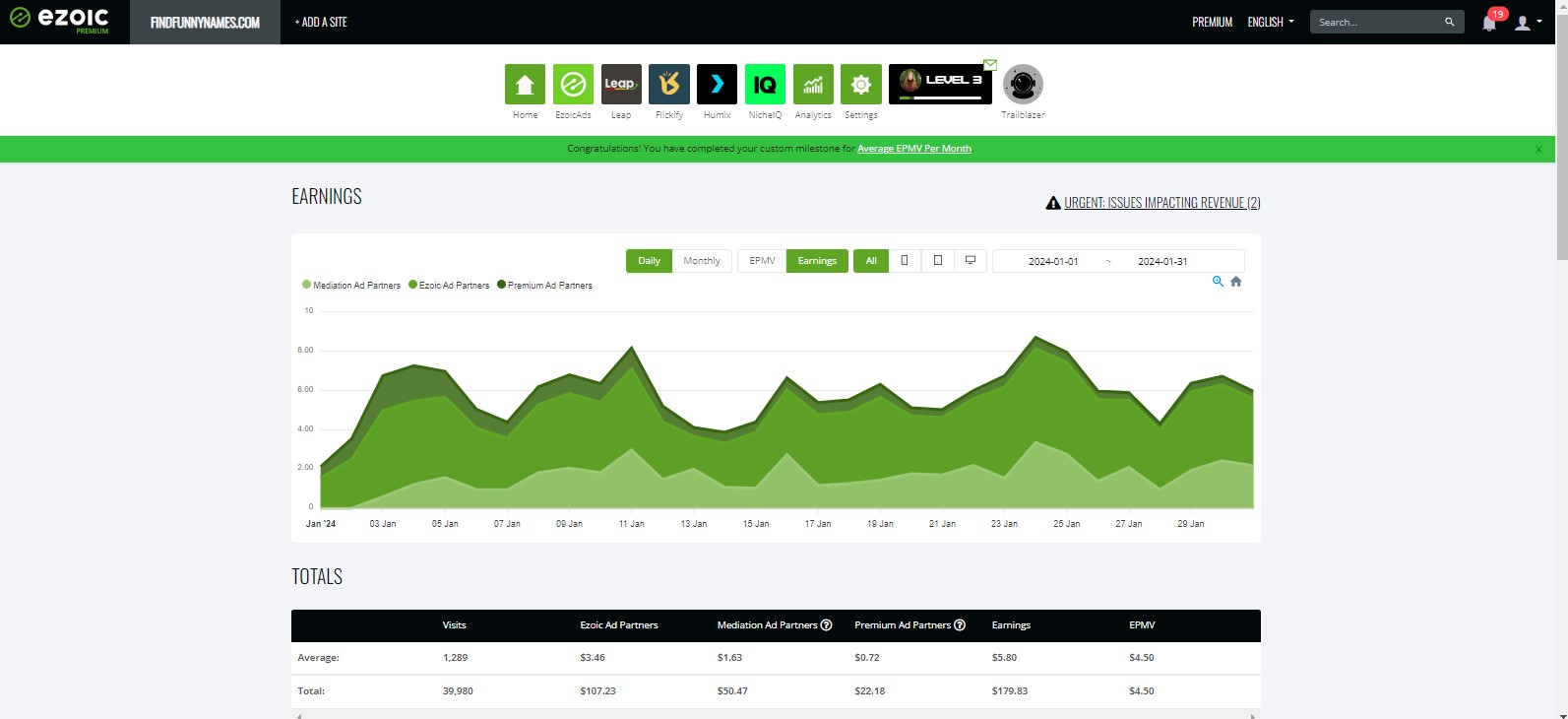Image resolution: width=1568 pixels, height=719 pixels.
Task: Select the FINDFUNNYNAMES.COM site tab
Action: 205,22
